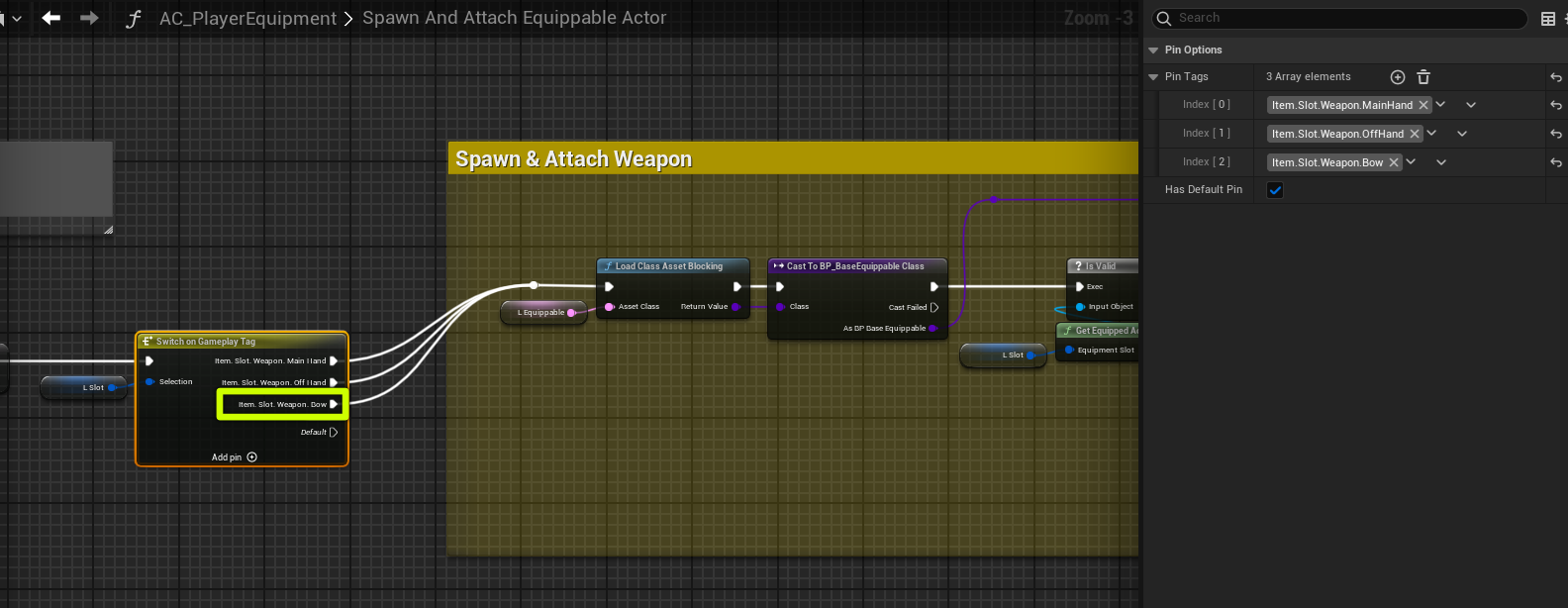Collapse the Pin Options section
This screenshot has height=608, width=1568.
1153,51
